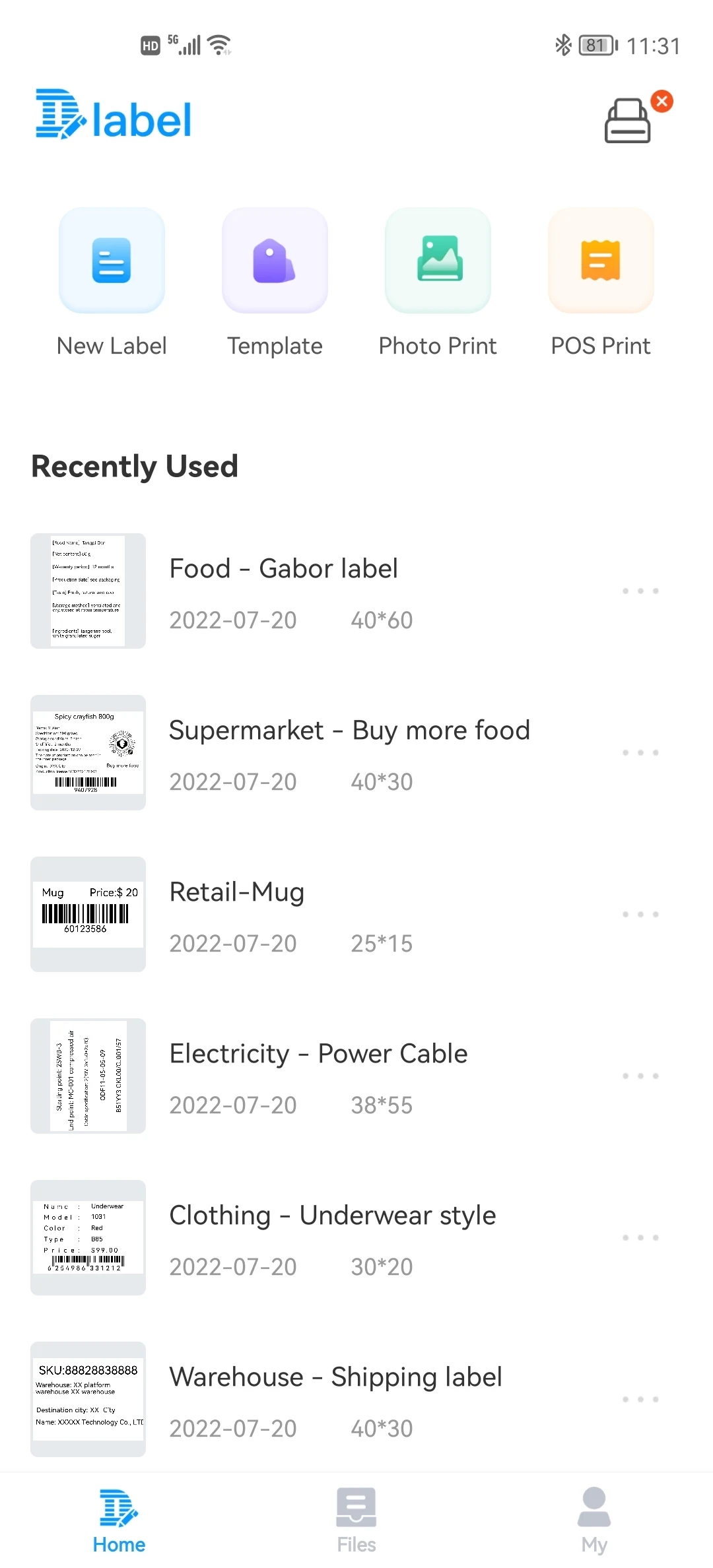Tap the Spicy crayfish label thumbnail

point(88,752)
